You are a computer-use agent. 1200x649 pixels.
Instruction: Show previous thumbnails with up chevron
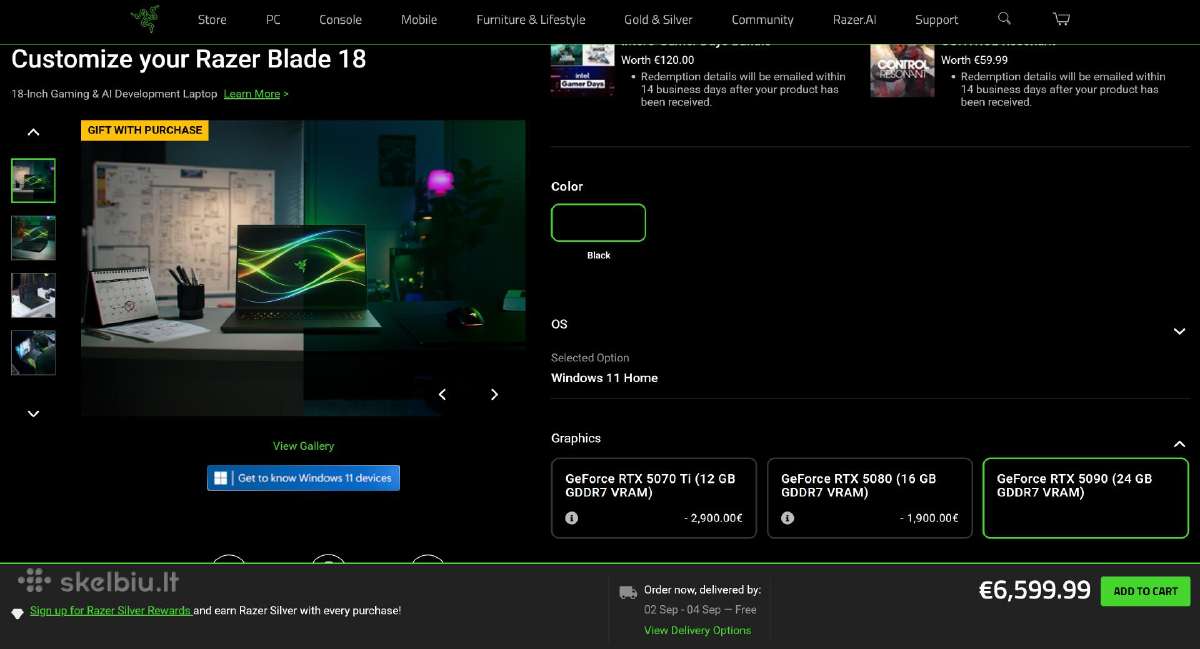[x=33, y=132]
